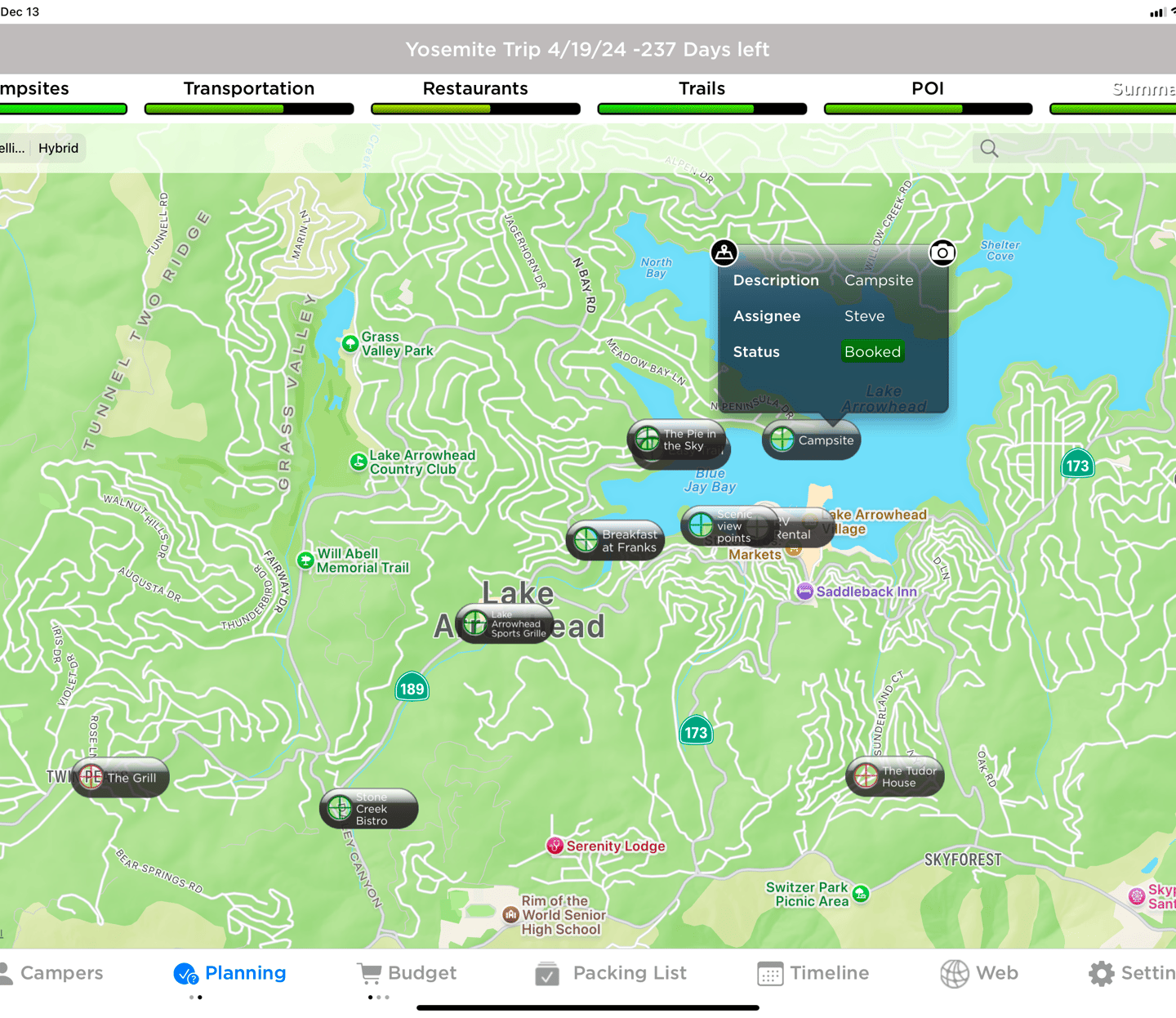Click the Transportation progress bar

pos(249,109)
